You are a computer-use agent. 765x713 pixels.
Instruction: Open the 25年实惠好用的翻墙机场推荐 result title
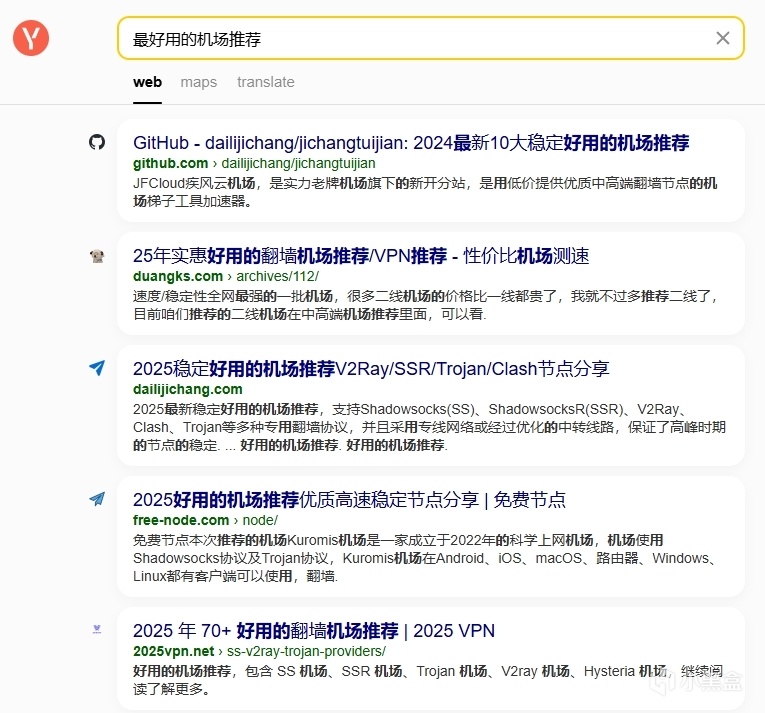[x=361, y=256]
